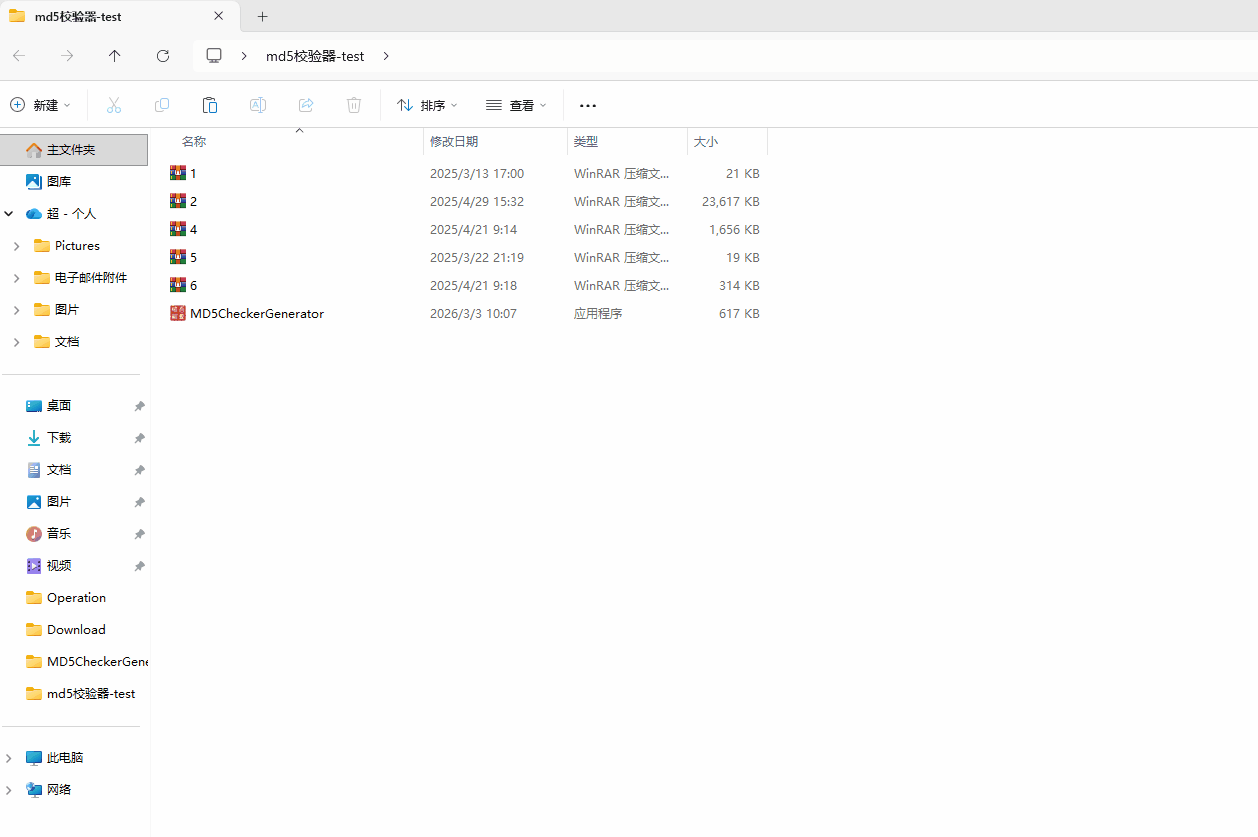Image resolution: width=1258 pixels, height=837 pixels.
Task: Go up one folder level arrow
Action: coord(115,56)
